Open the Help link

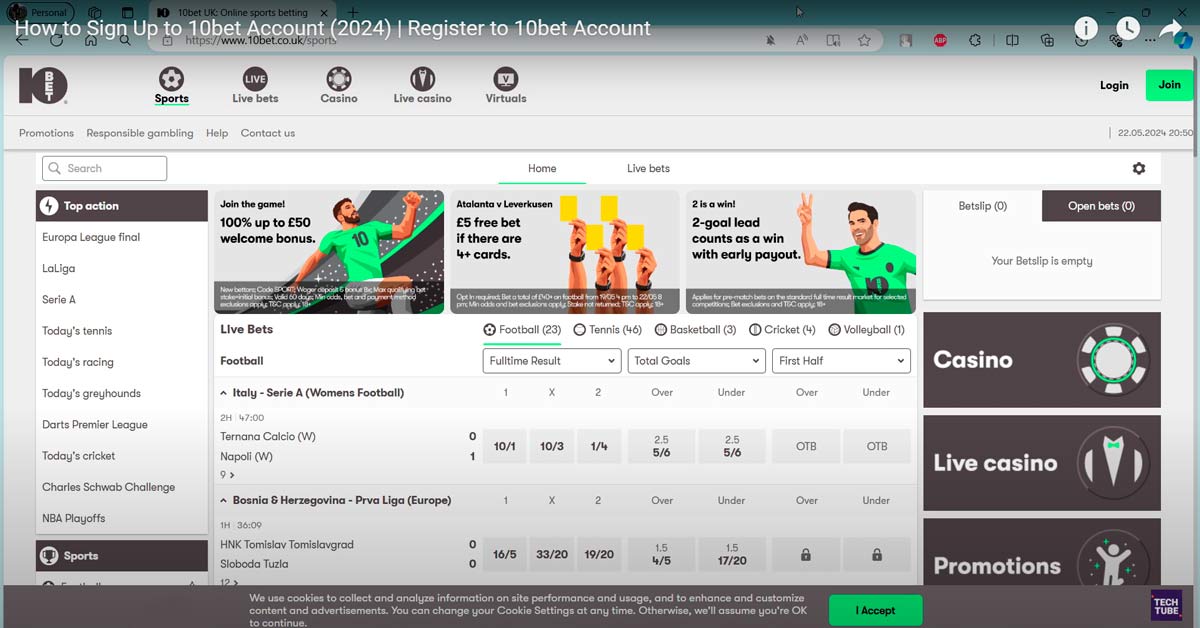[217, 133]
